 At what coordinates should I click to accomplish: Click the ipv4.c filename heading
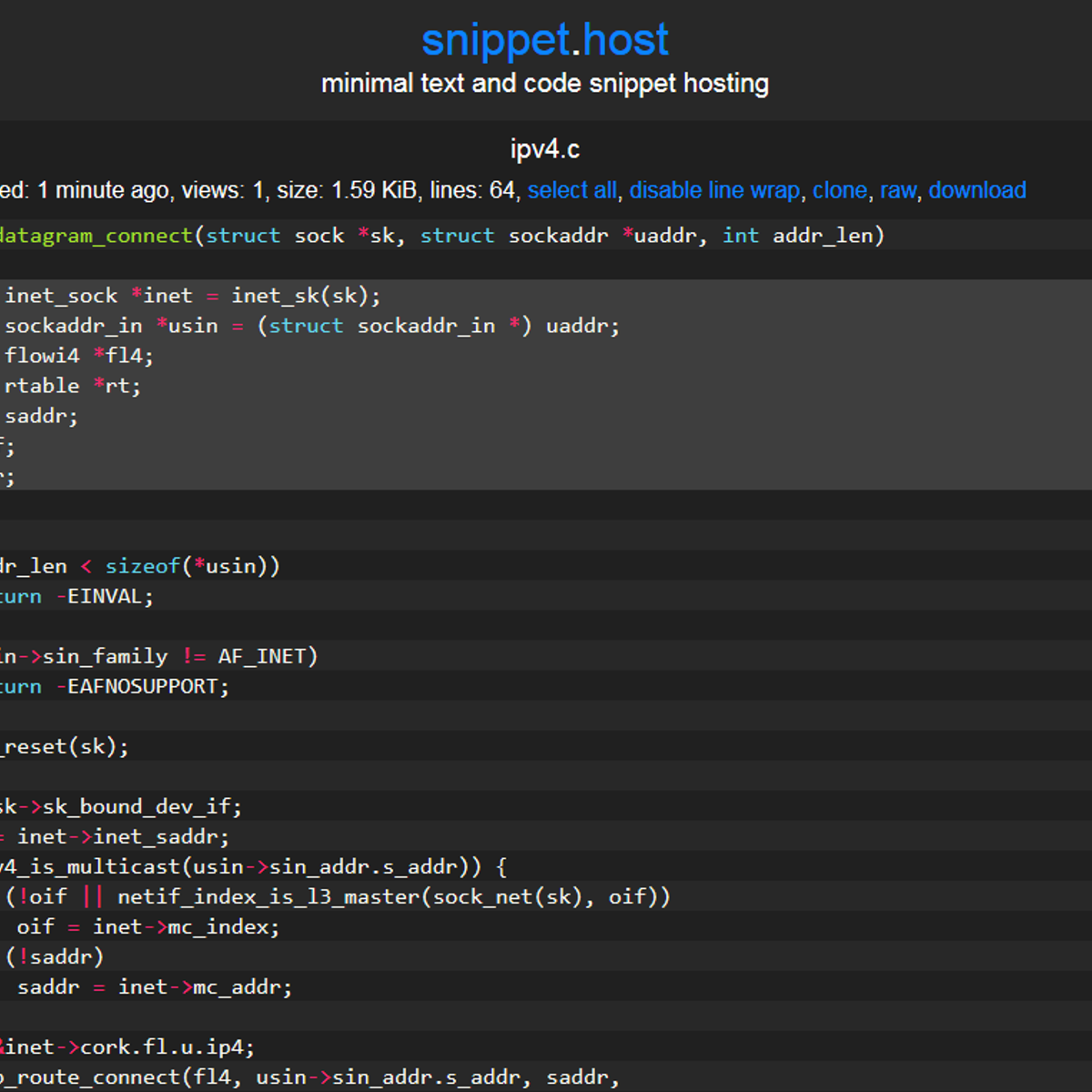pyautogui.click(x=544, y=148)
